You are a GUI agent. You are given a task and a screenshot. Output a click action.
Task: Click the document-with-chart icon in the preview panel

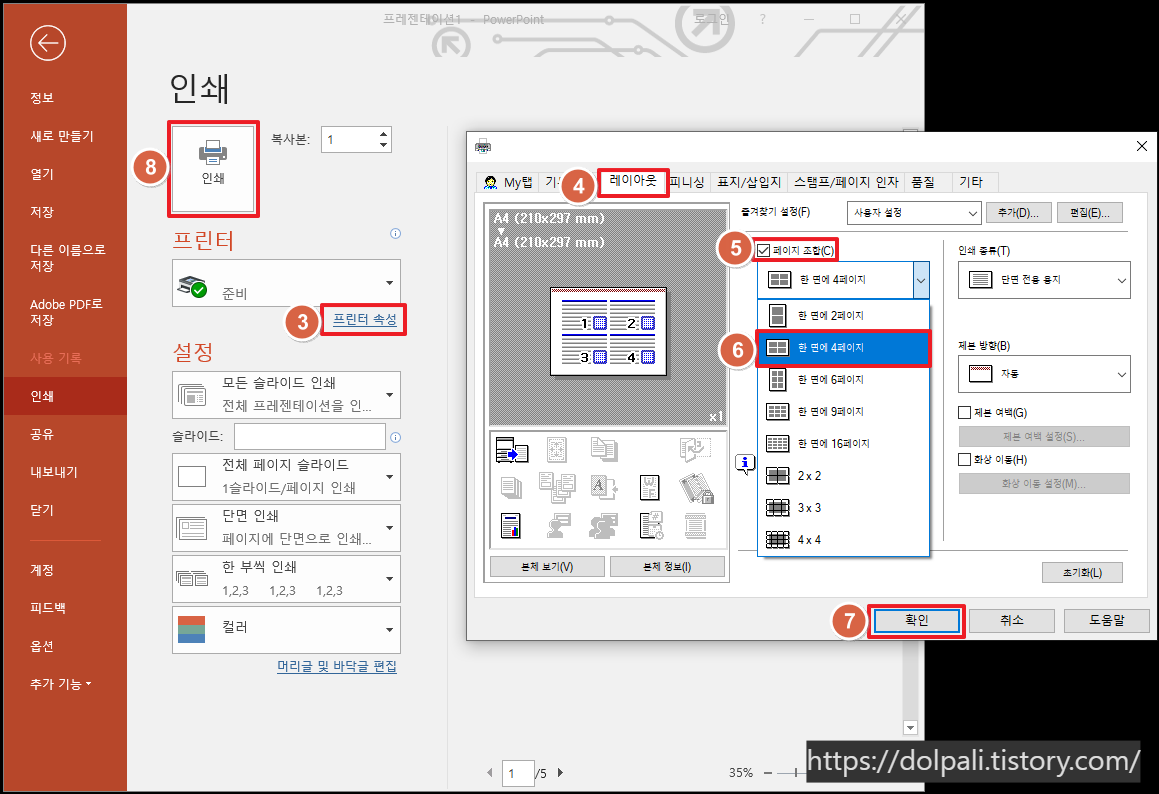[x=511, y=525]
